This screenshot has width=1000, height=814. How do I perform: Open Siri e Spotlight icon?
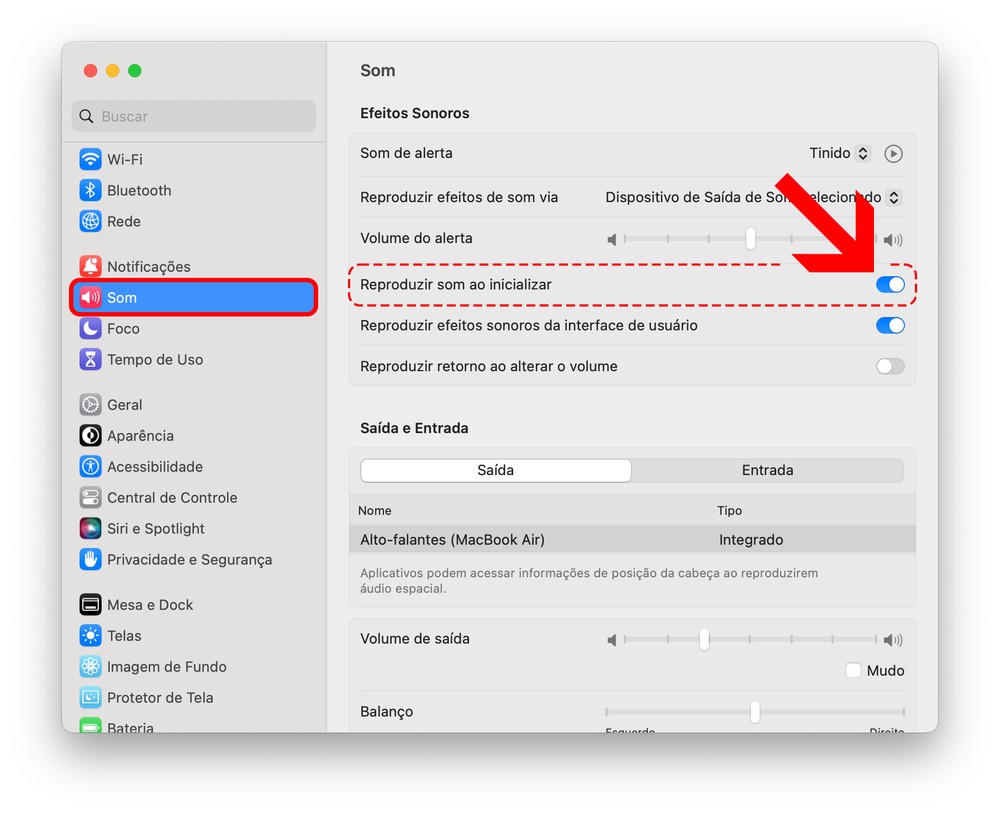tap(90, 528)
